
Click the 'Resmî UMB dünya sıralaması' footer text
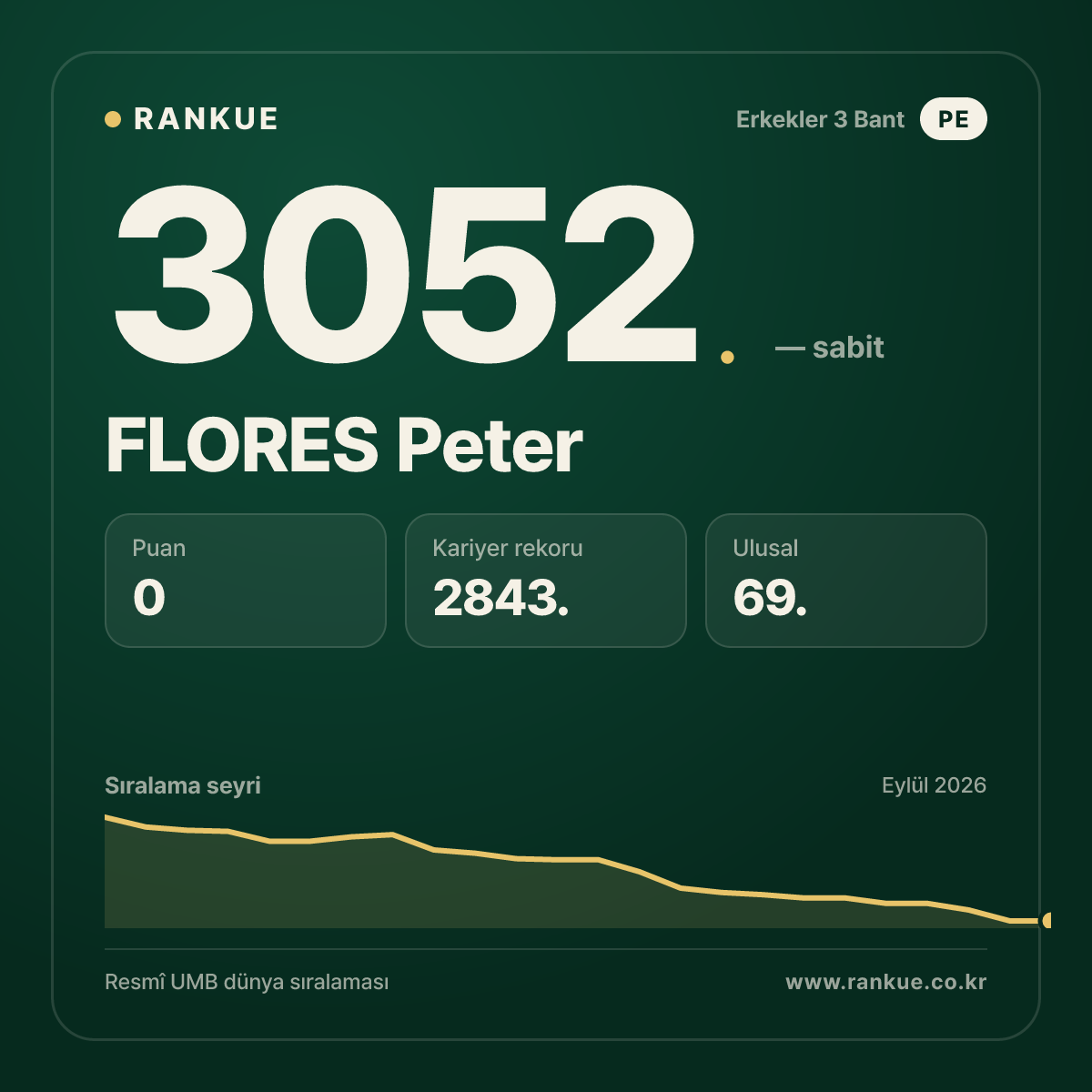(247, 983)
